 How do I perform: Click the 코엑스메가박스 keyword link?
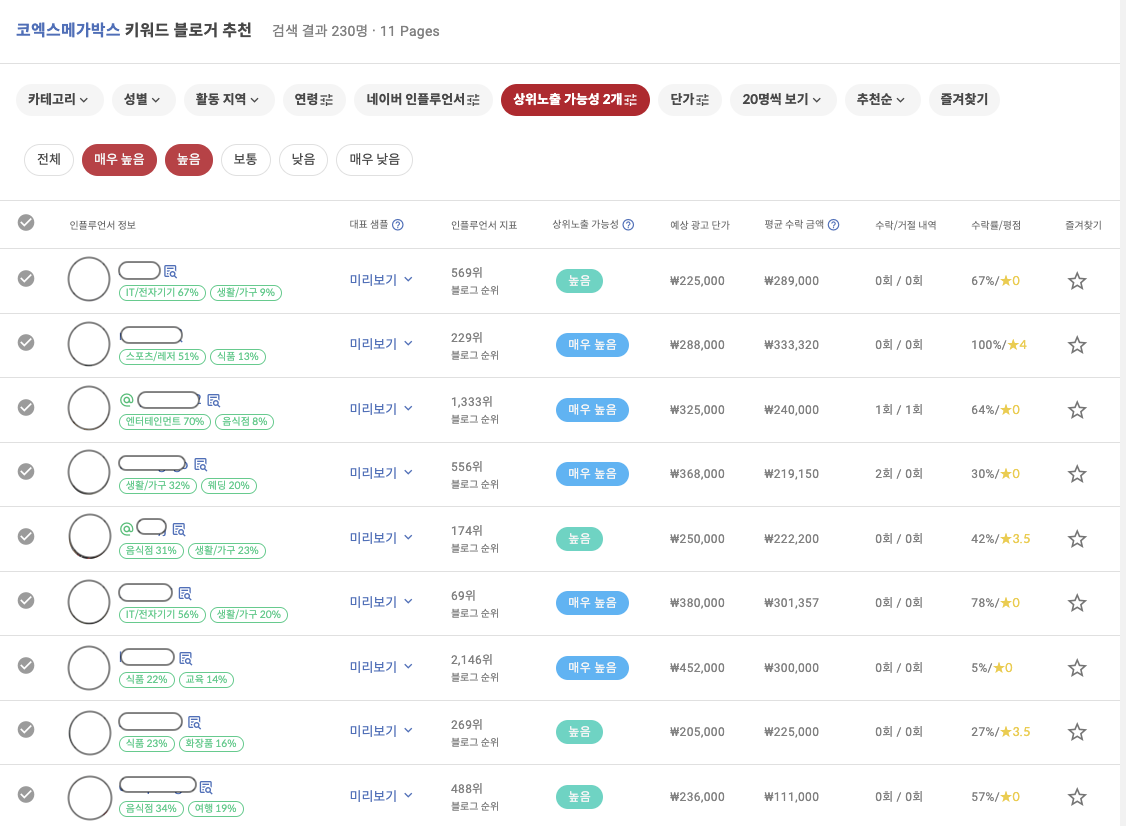click(68, 30)
